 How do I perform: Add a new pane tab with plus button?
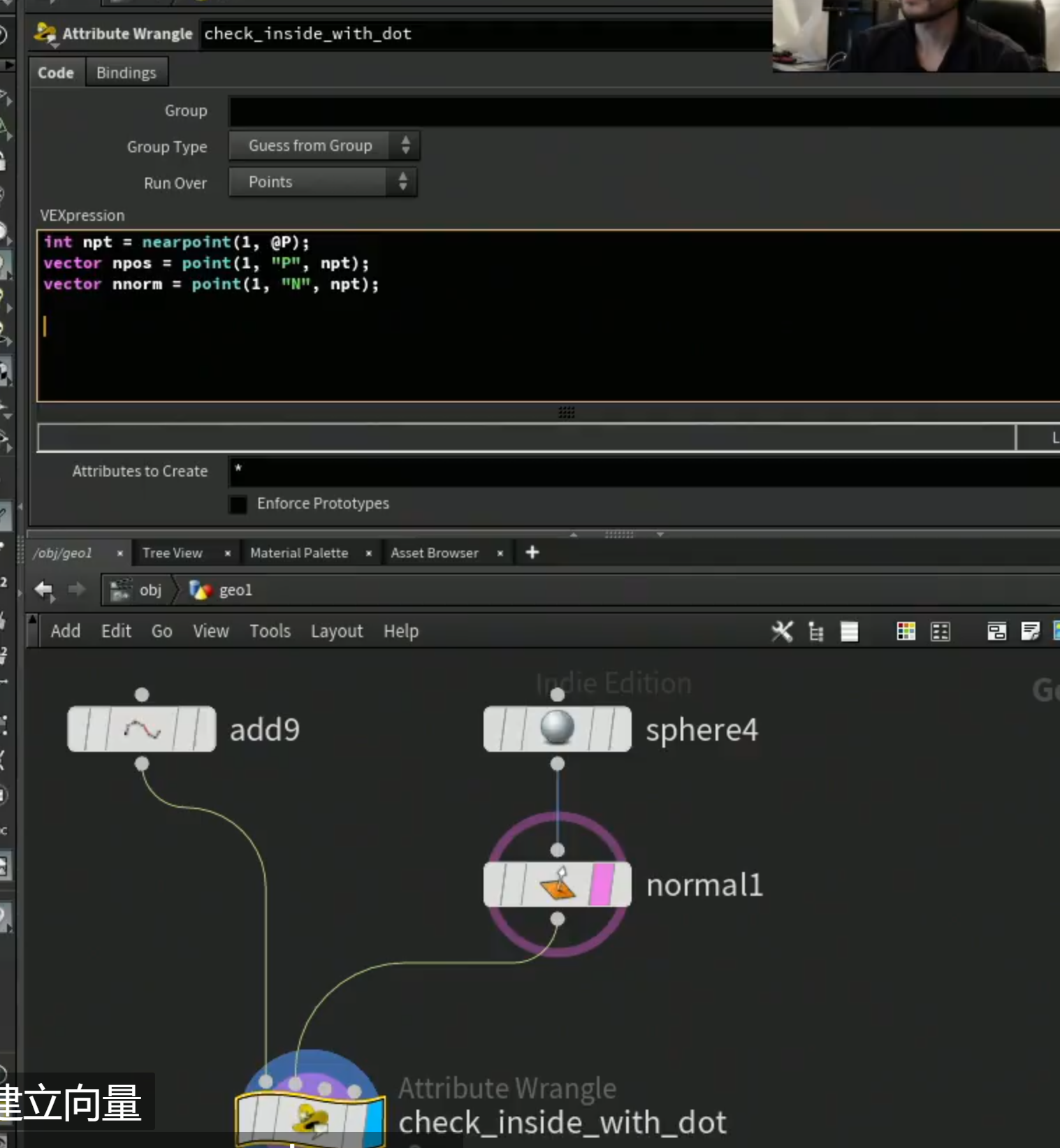[x=532, y=553]
